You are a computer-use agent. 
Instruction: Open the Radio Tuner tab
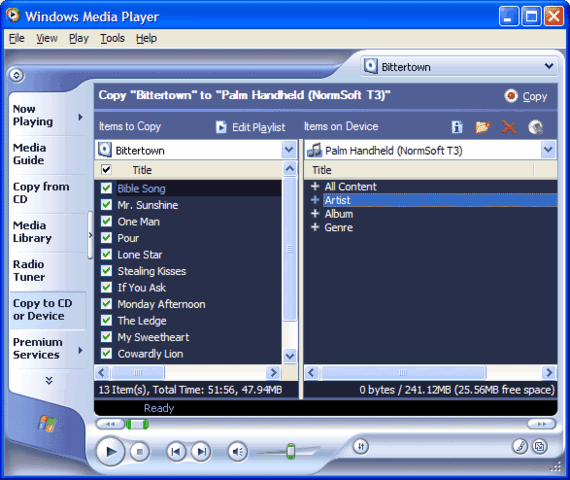point(48,271)
